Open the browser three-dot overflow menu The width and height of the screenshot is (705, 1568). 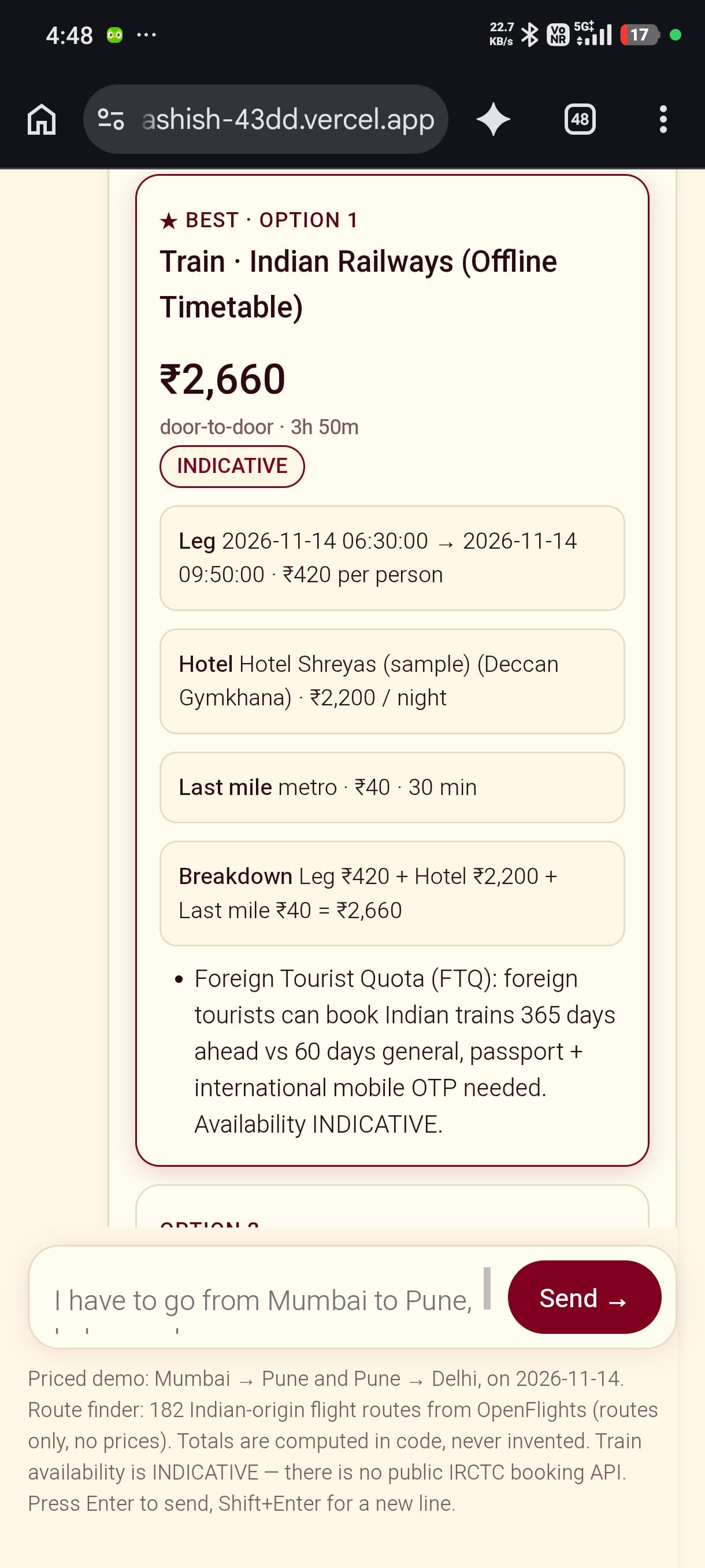[x=663, y=119]
